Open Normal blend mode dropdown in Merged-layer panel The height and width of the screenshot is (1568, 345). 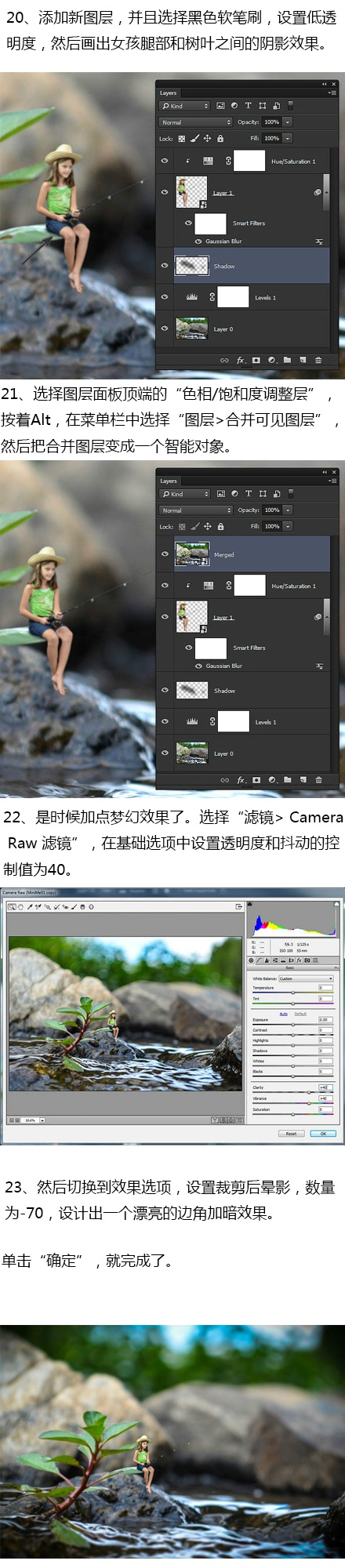pos(196,510)
